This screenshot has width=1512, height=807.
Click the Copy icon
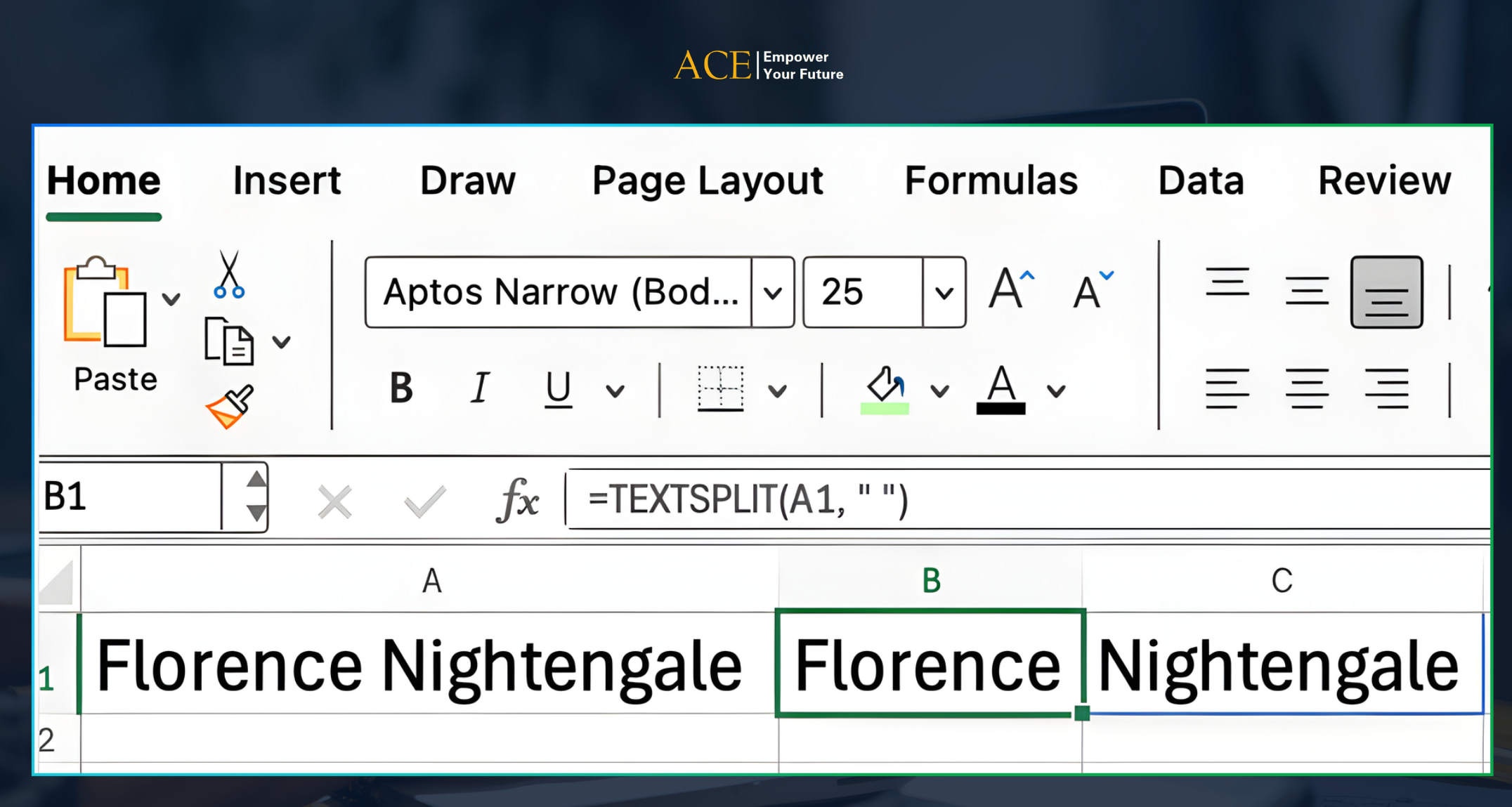228,341
